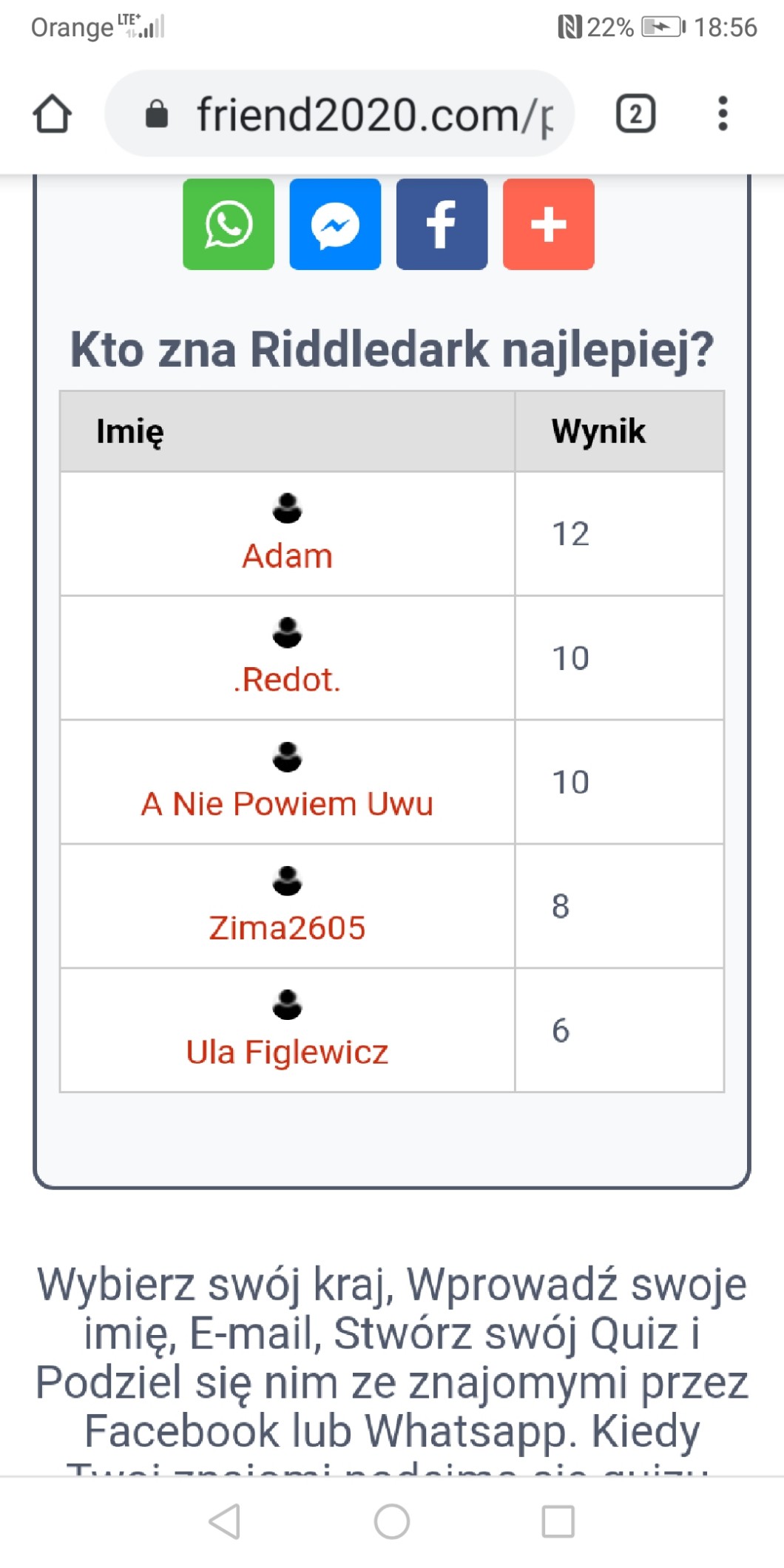Tap the Wynik column header
The height and width of the screenshot is (1568, 784).
click(598, 431)
